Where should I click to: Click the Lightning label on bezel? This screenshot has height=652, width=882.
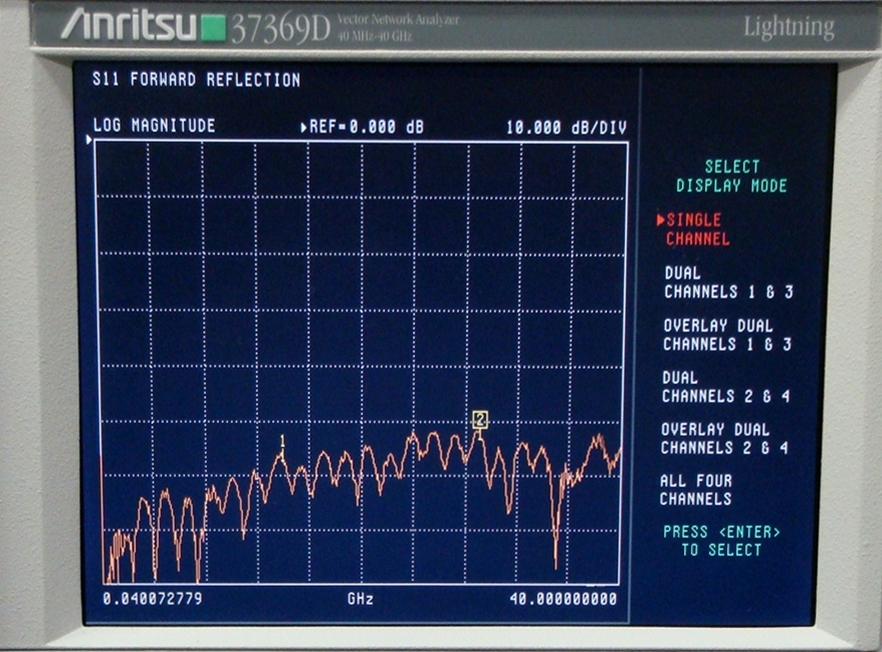789,28
